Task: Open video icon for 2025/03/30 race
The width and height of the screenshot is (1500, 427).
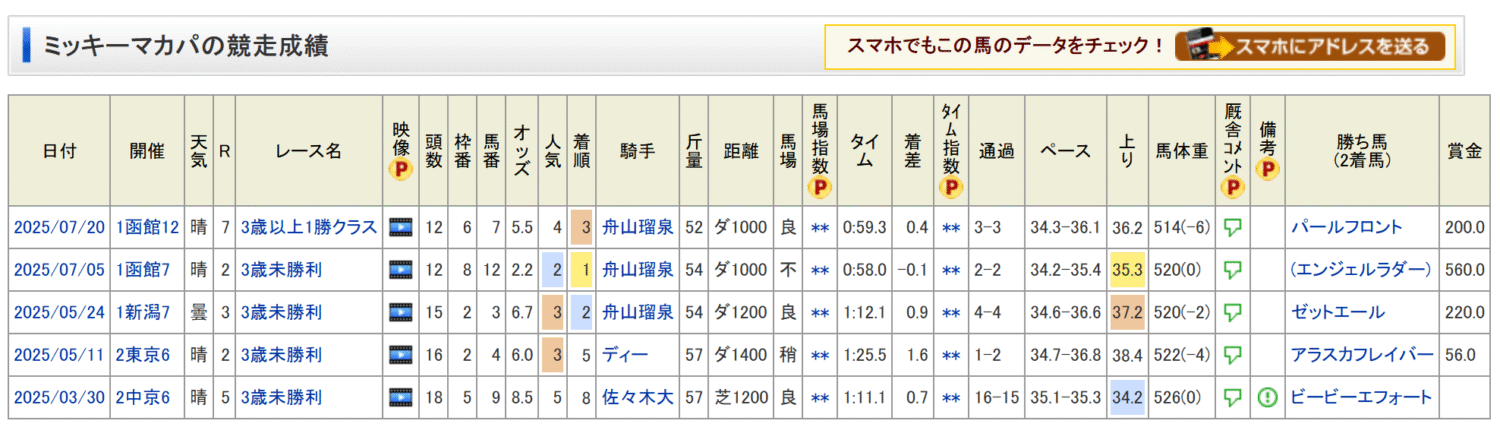Action: (401, 398)
